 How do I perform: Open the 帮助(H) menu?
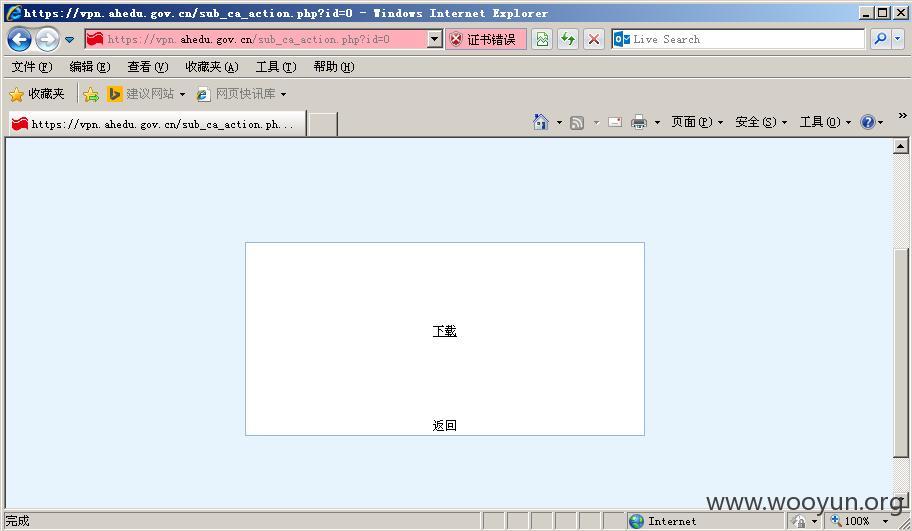[x=334, y=67]
